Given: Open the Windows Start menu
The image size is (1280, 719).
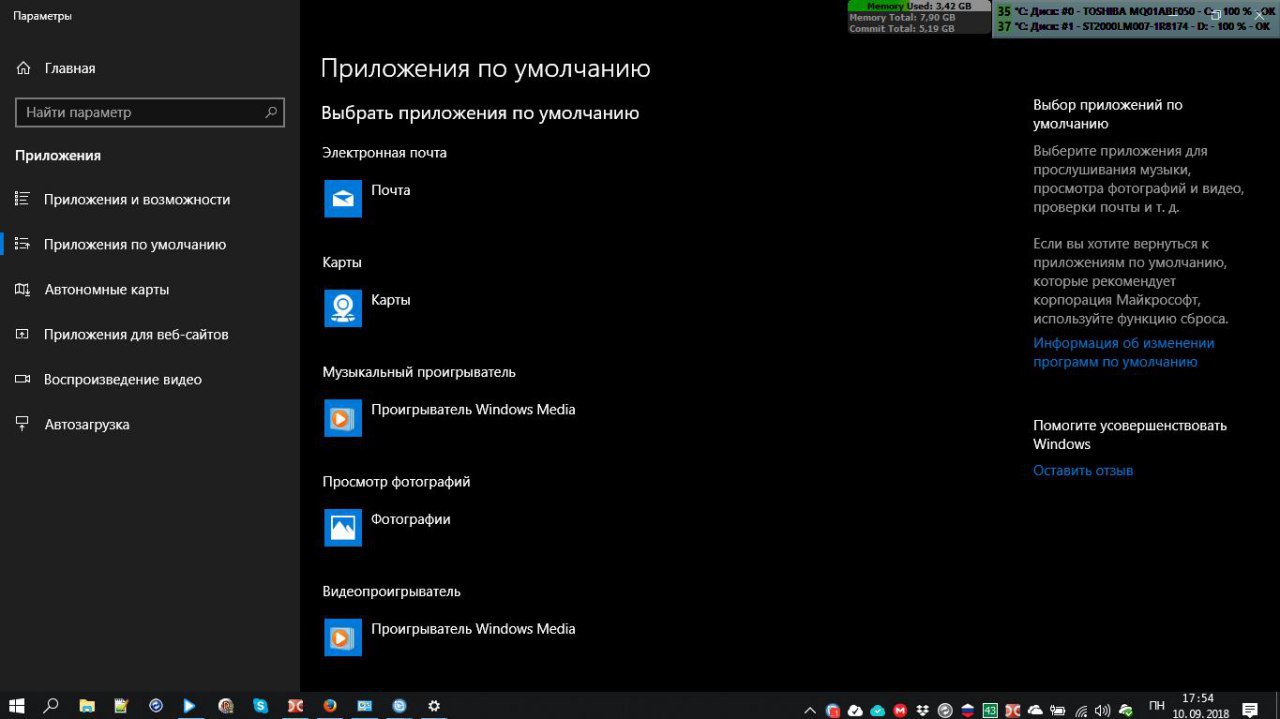Looking at the screenshot, I should pos(17,705).
